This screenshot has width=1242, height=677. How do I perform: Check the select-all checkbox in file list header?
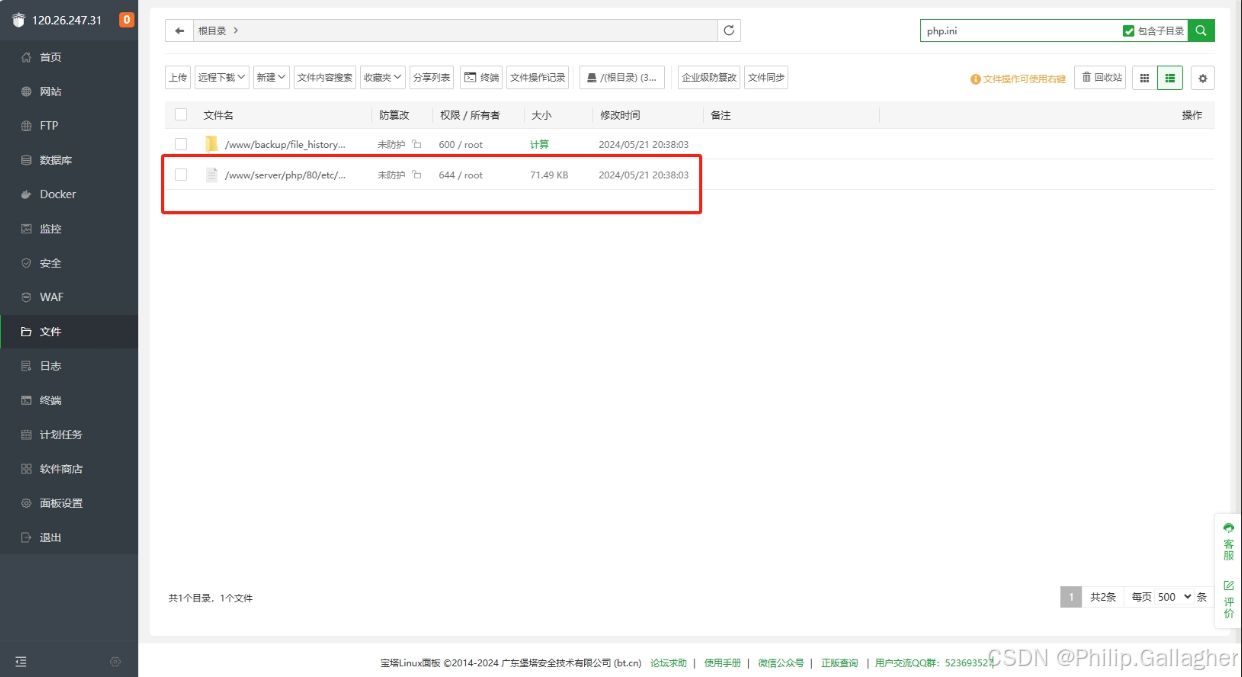click(180, 114)
